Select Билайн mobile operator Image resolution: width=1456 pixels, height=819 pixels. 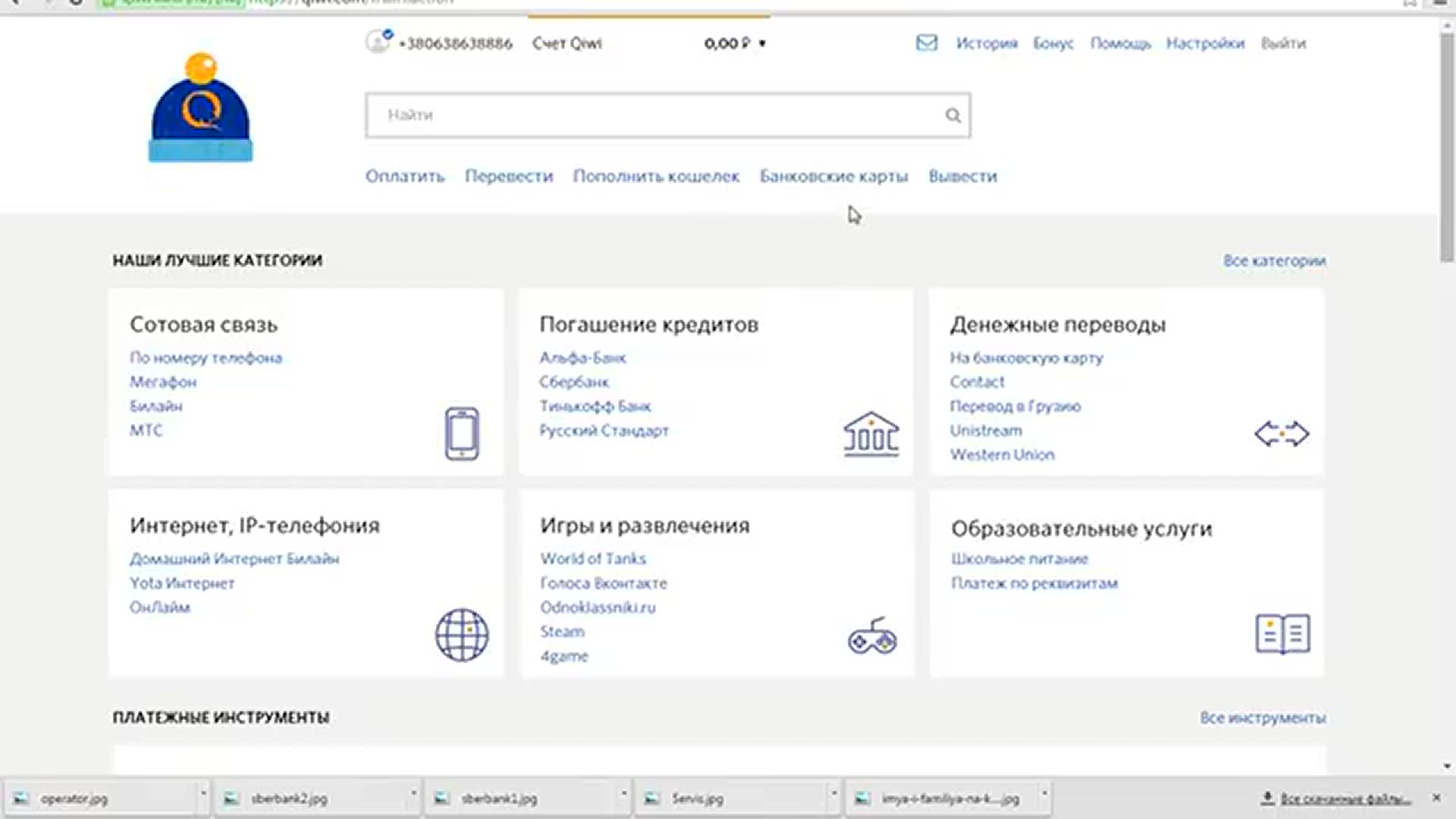pyautogui.click(x=155, y=406)
